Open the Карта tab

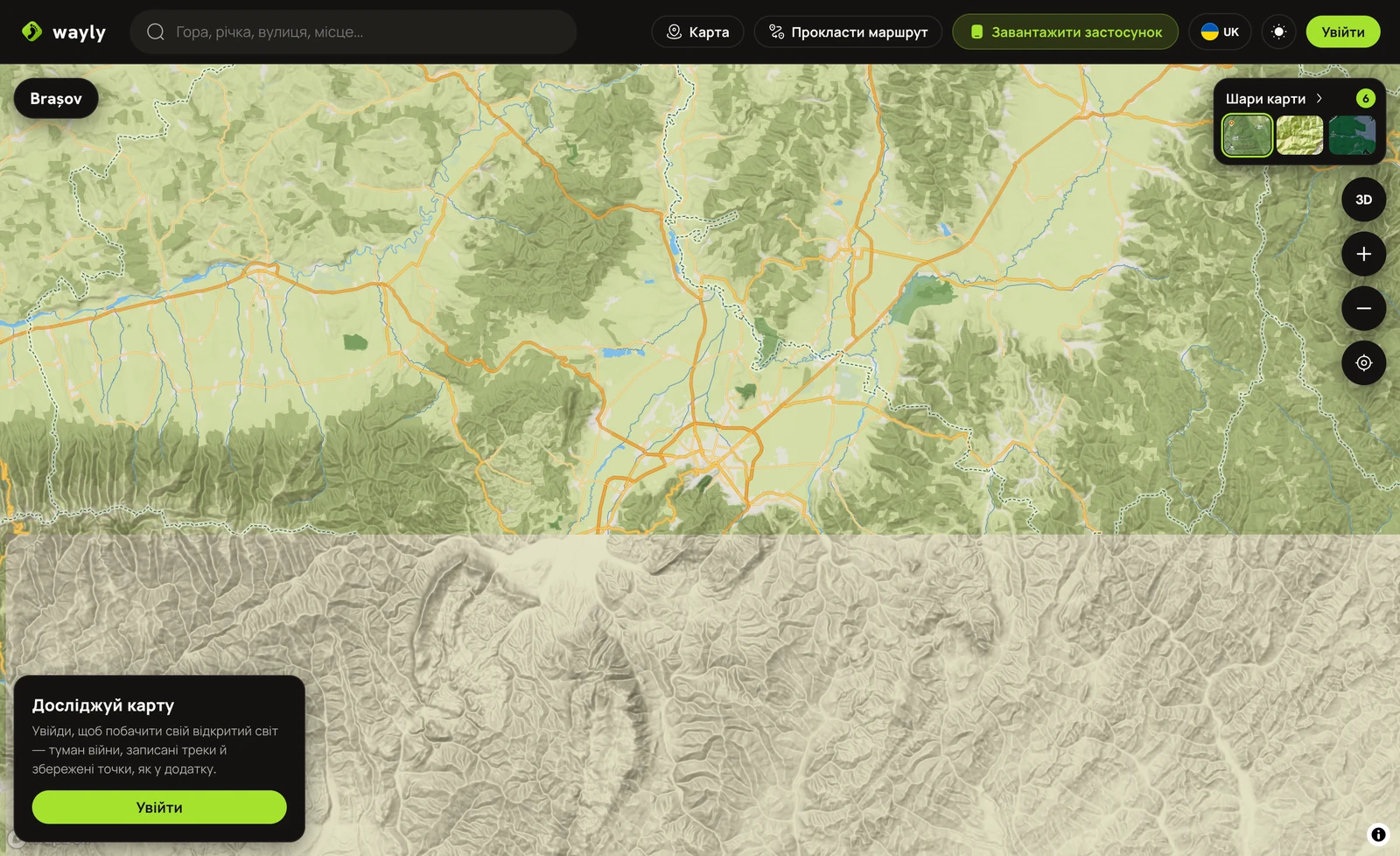697,32
